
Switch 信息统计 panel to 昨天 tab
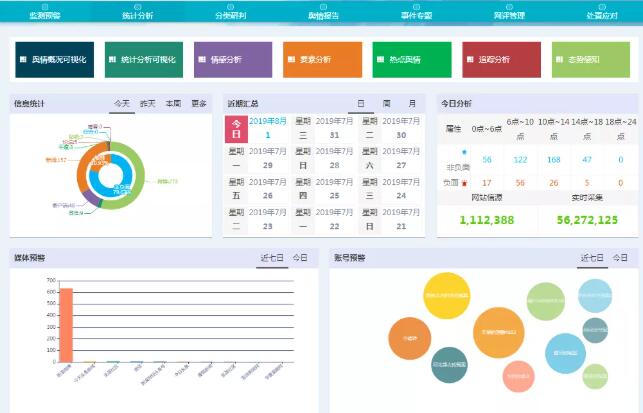(x=148, y=104)
